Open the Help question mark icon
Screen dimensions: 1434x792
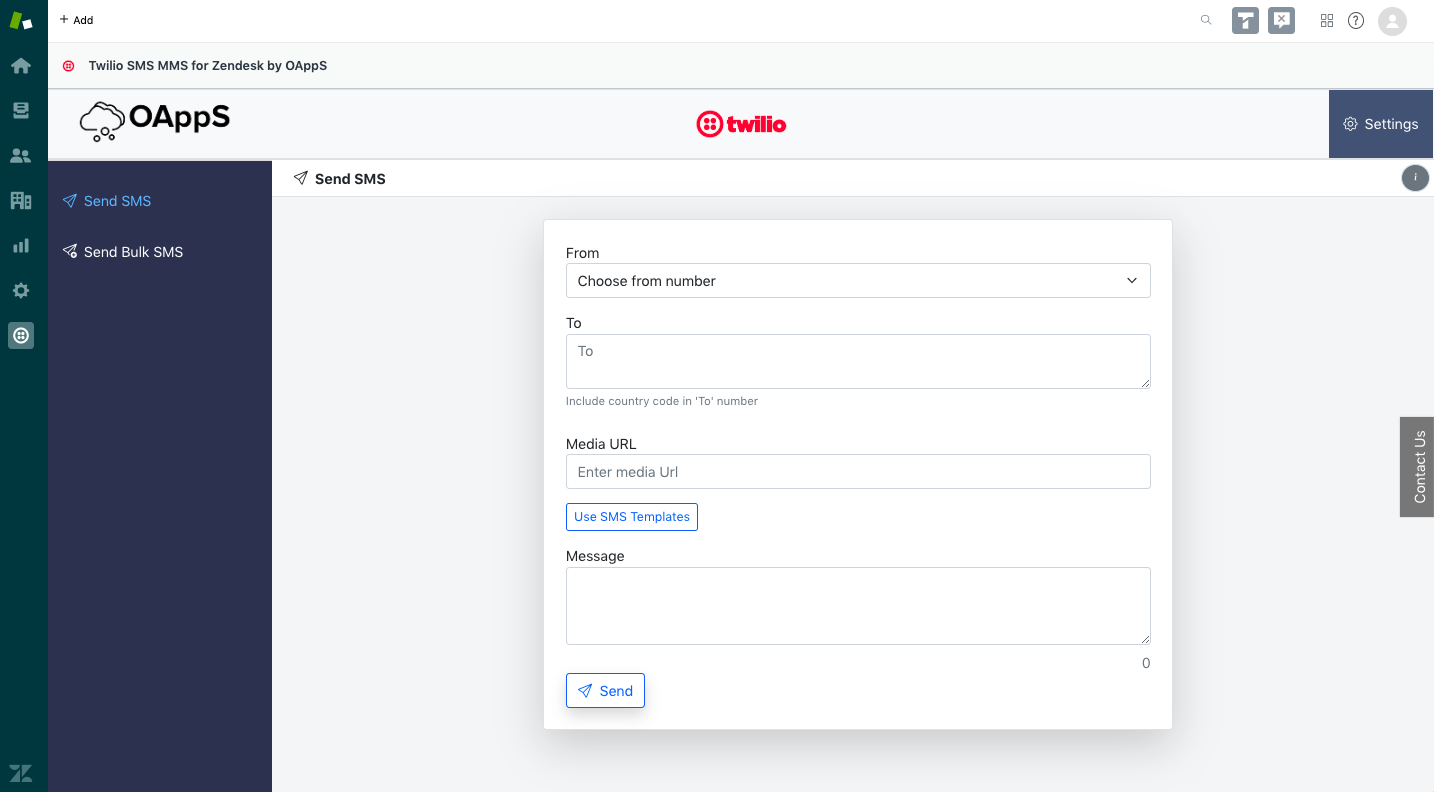(x=1356, y=20)
